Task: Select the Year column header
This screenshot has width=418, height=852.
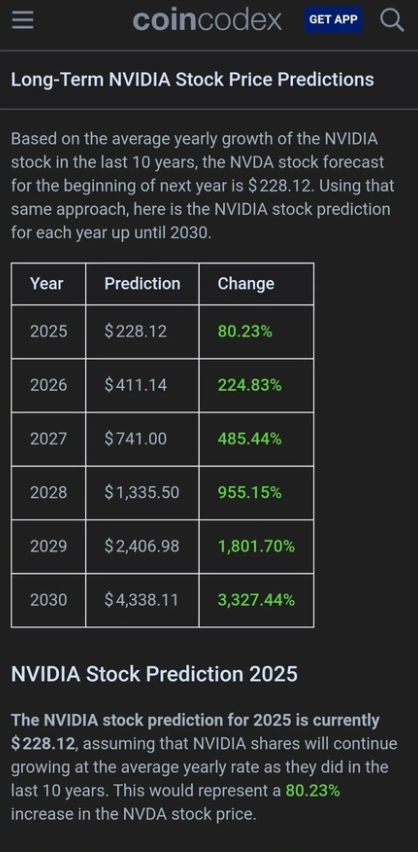Action: click(48, 284)
